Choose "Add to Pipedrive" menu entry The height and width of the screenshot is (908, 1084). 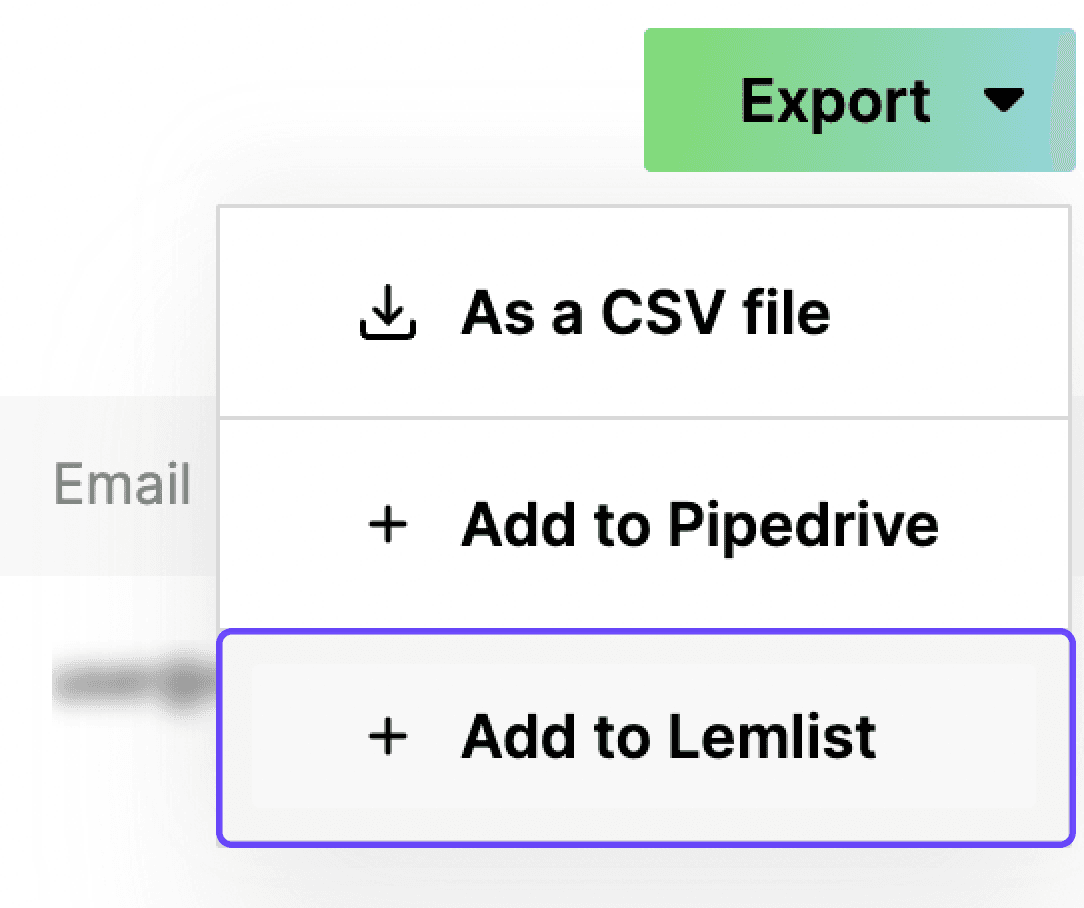698,525
